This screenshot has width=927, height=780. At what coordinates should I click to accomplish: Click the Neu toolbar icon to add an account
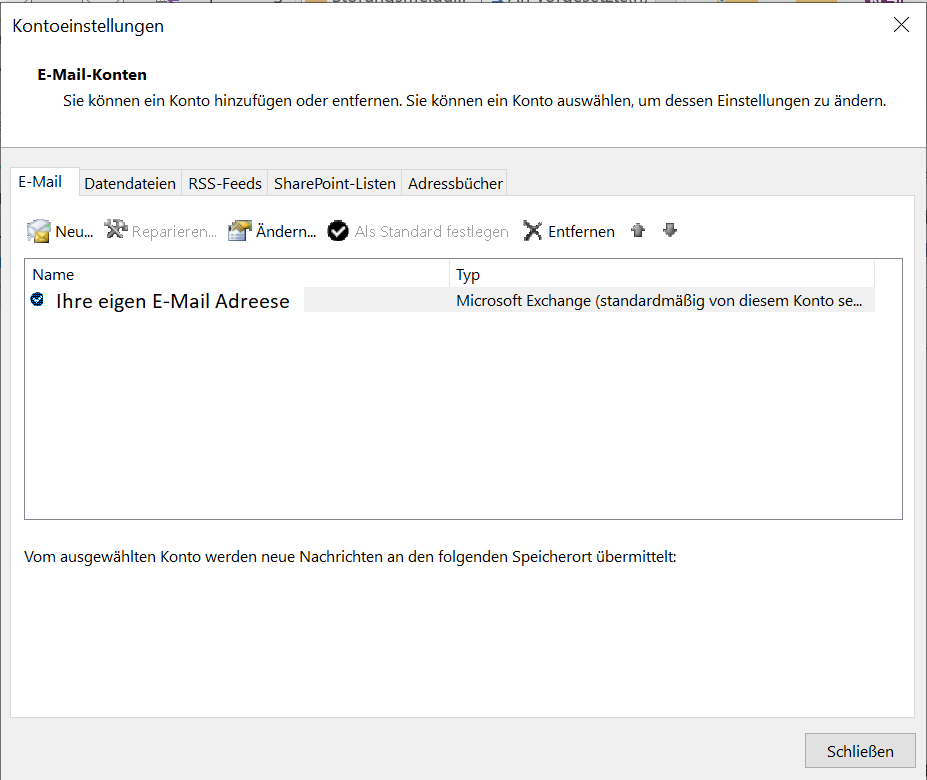60,230
